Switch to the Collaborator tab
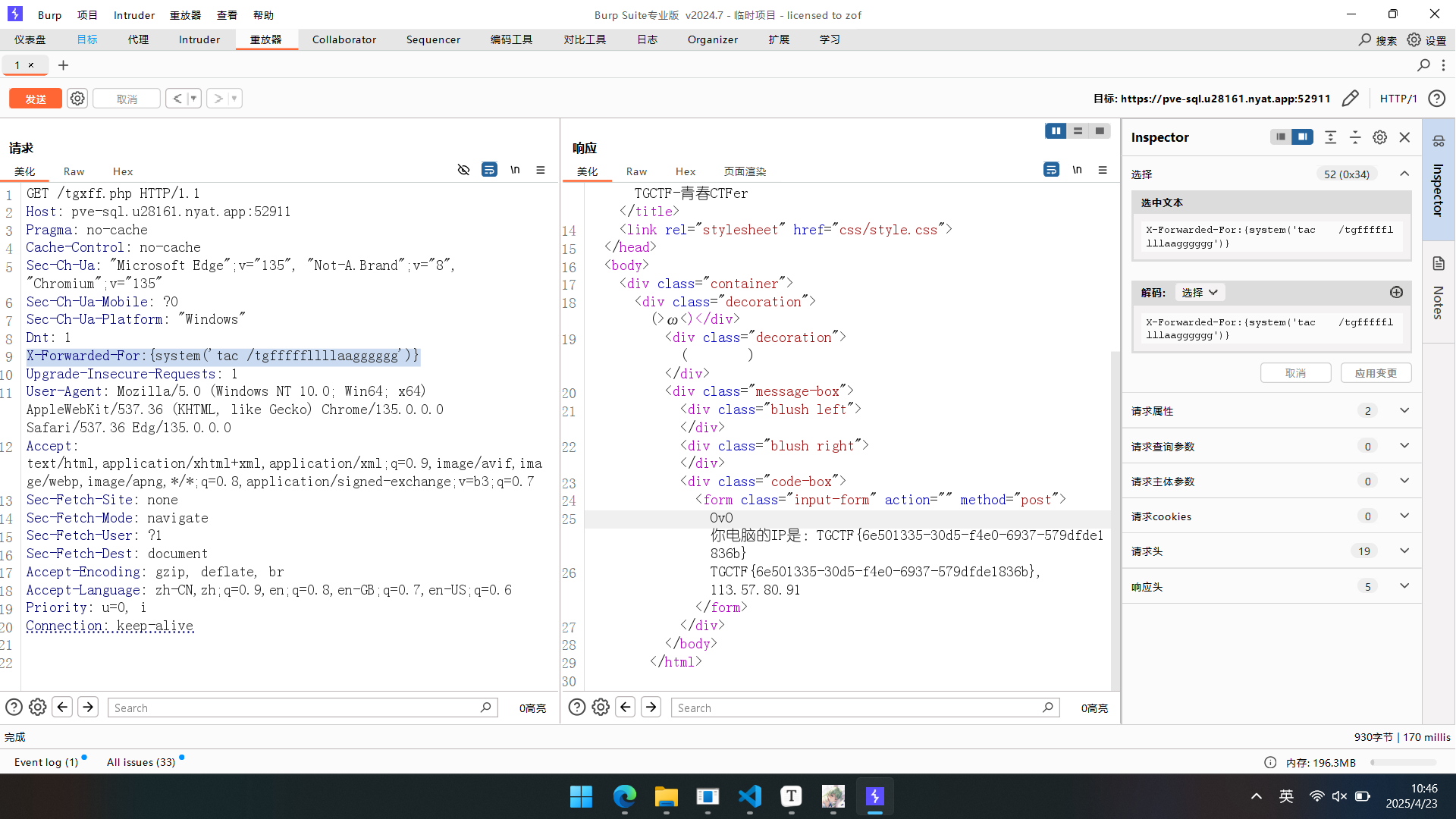The width and height of the screenshot is (1456, 819). [344, 39]
